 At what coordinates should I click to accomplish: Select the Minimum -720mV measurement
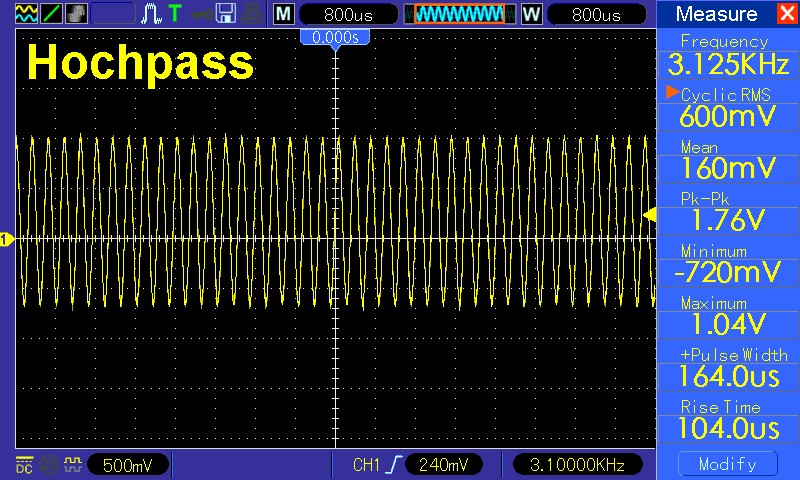pos(728,264)
